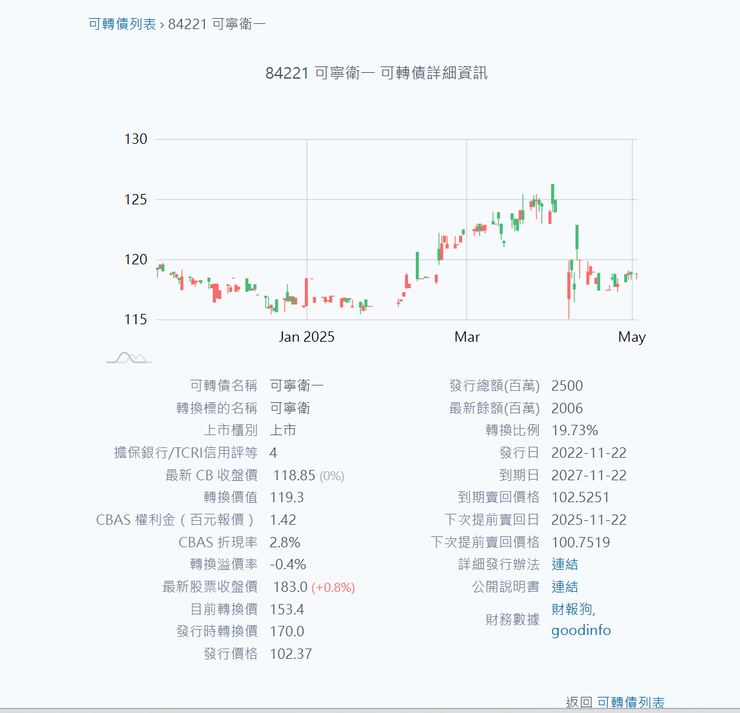
Task: Click the 115 label on the price axis
Action: pyautogui.click(x=136, y=319)
